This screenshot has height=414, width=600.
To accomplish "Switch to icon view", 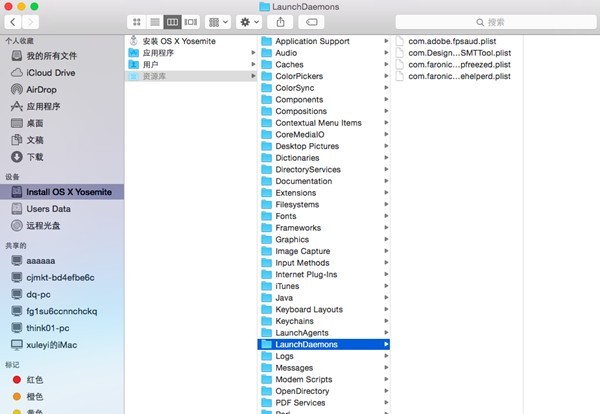I will coord(137,22).
